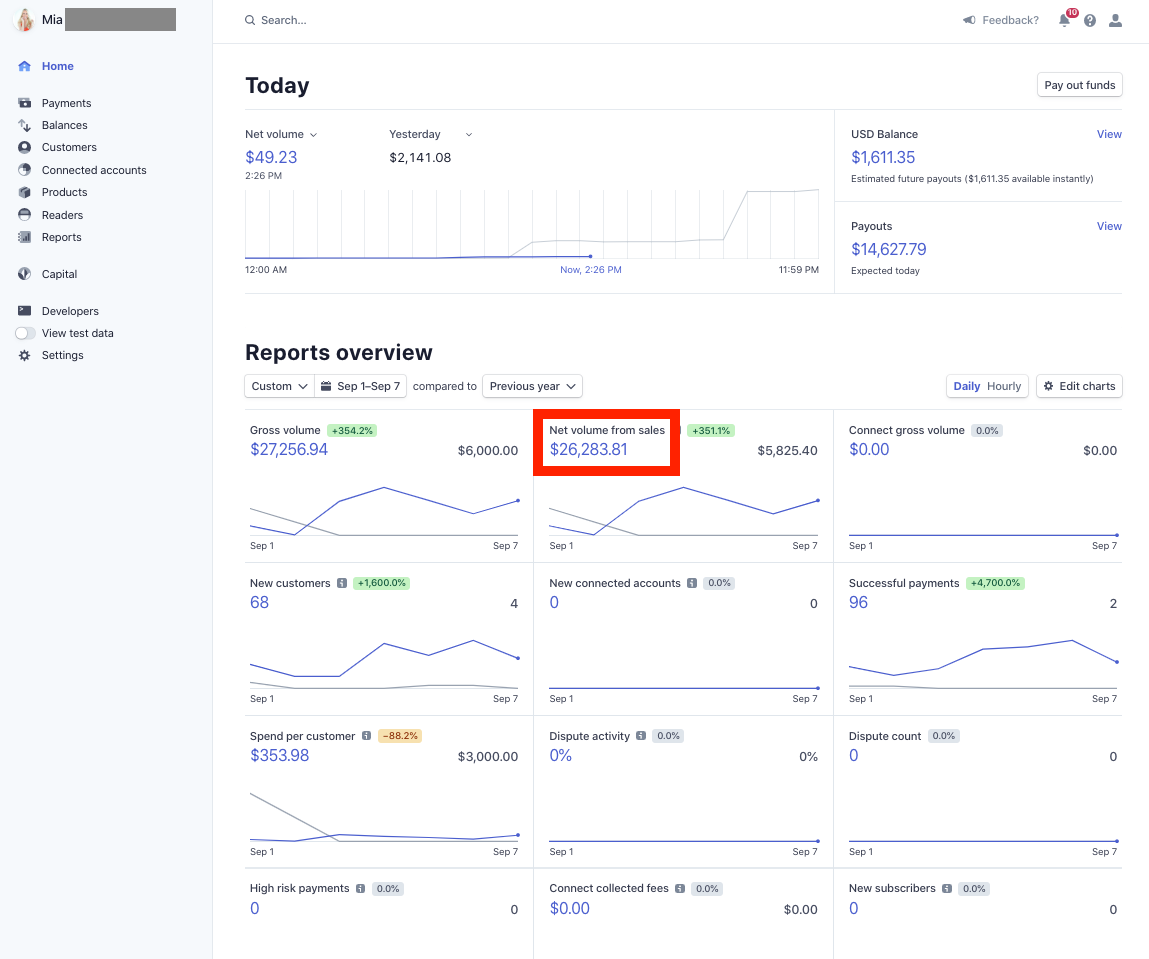The image size is (1149, 959).
Task: Click View link next to USD Balance
Action: [x=1109, y=134]
